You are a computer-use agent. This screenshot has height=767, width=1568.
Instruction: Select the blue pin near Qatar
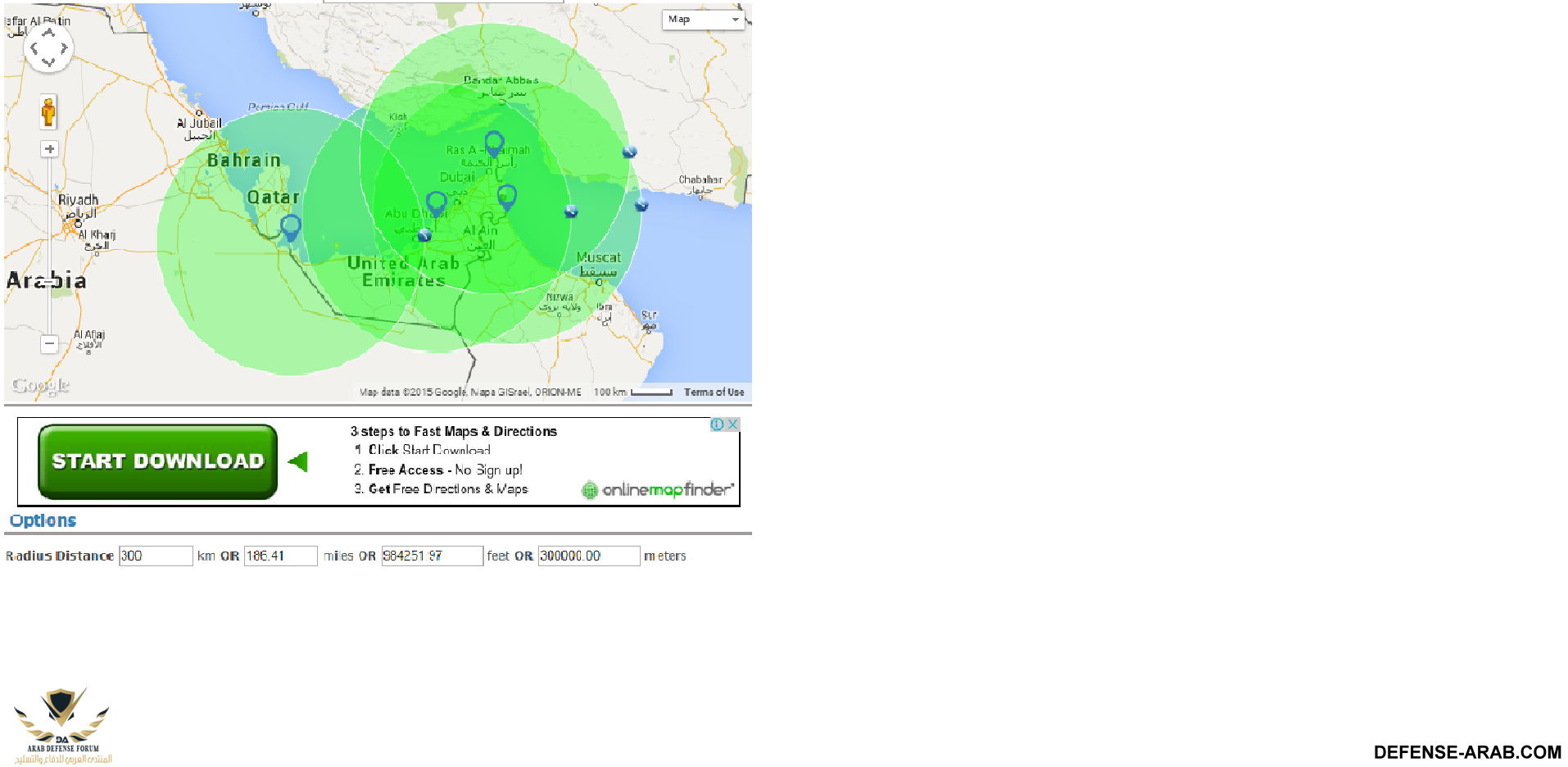[x=291, y=227]
